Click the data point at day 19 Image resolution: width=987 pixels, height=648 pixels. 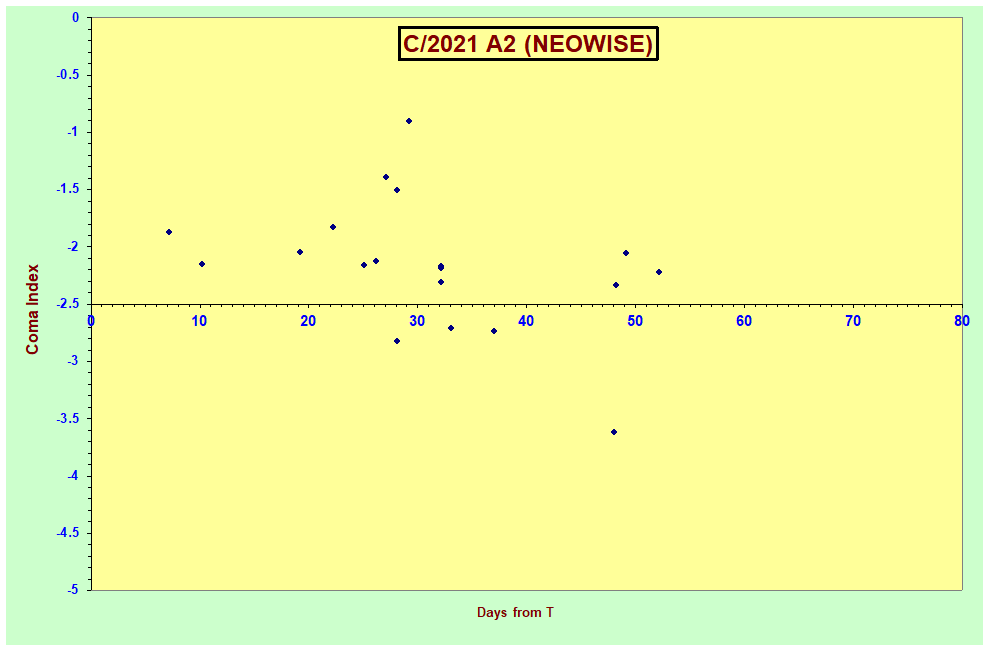coord(300,252)
